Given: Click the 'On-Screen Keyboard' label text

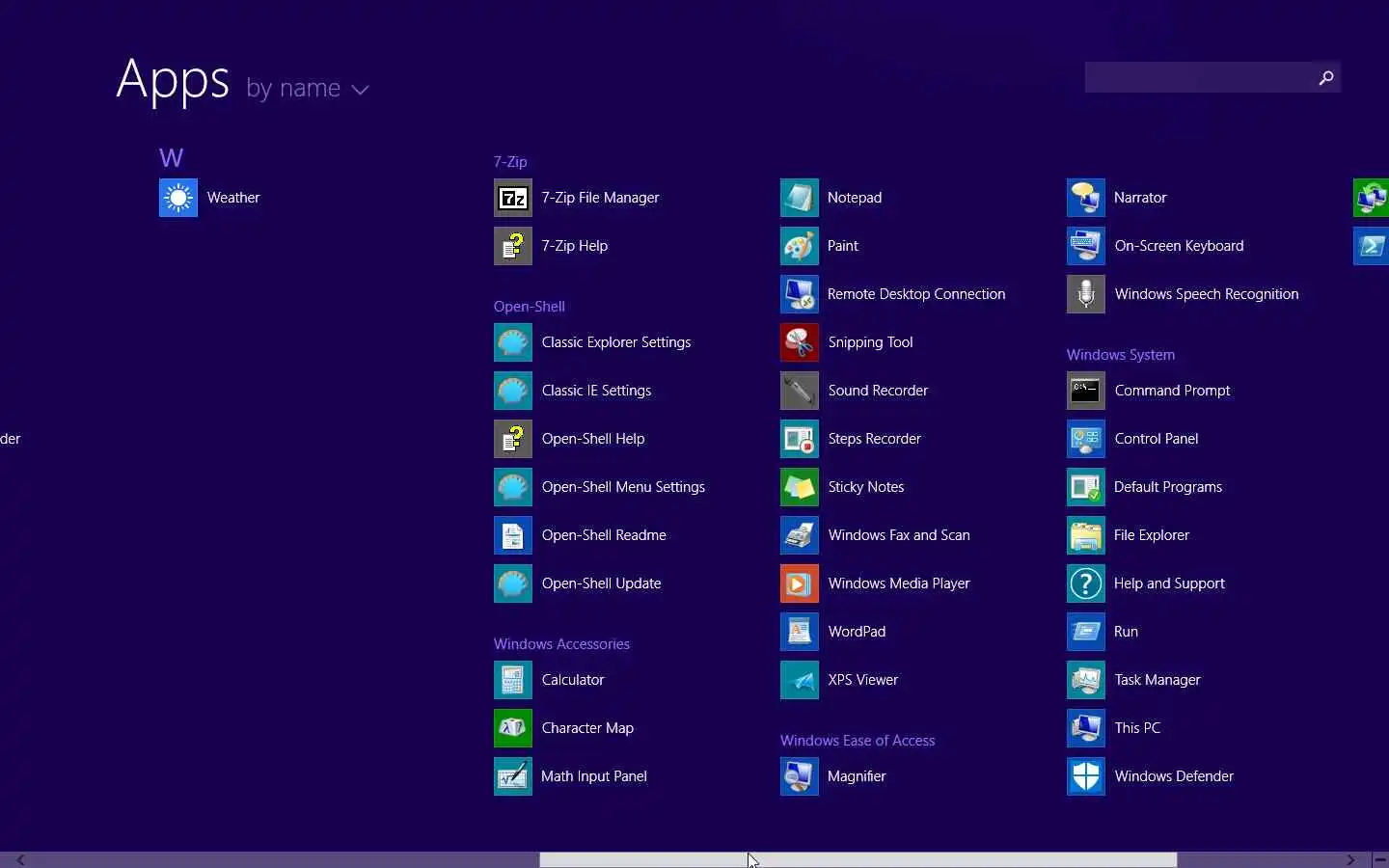Looking at the screenshot, I should click(x=1179, y=246).
